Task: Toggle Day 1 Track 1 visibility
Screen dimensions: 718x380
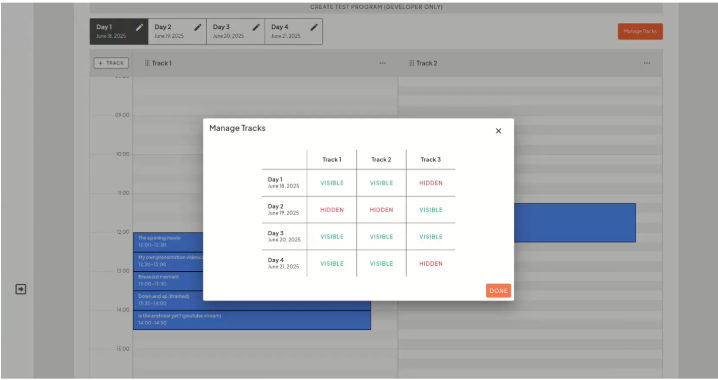Action: coord(332,183)
